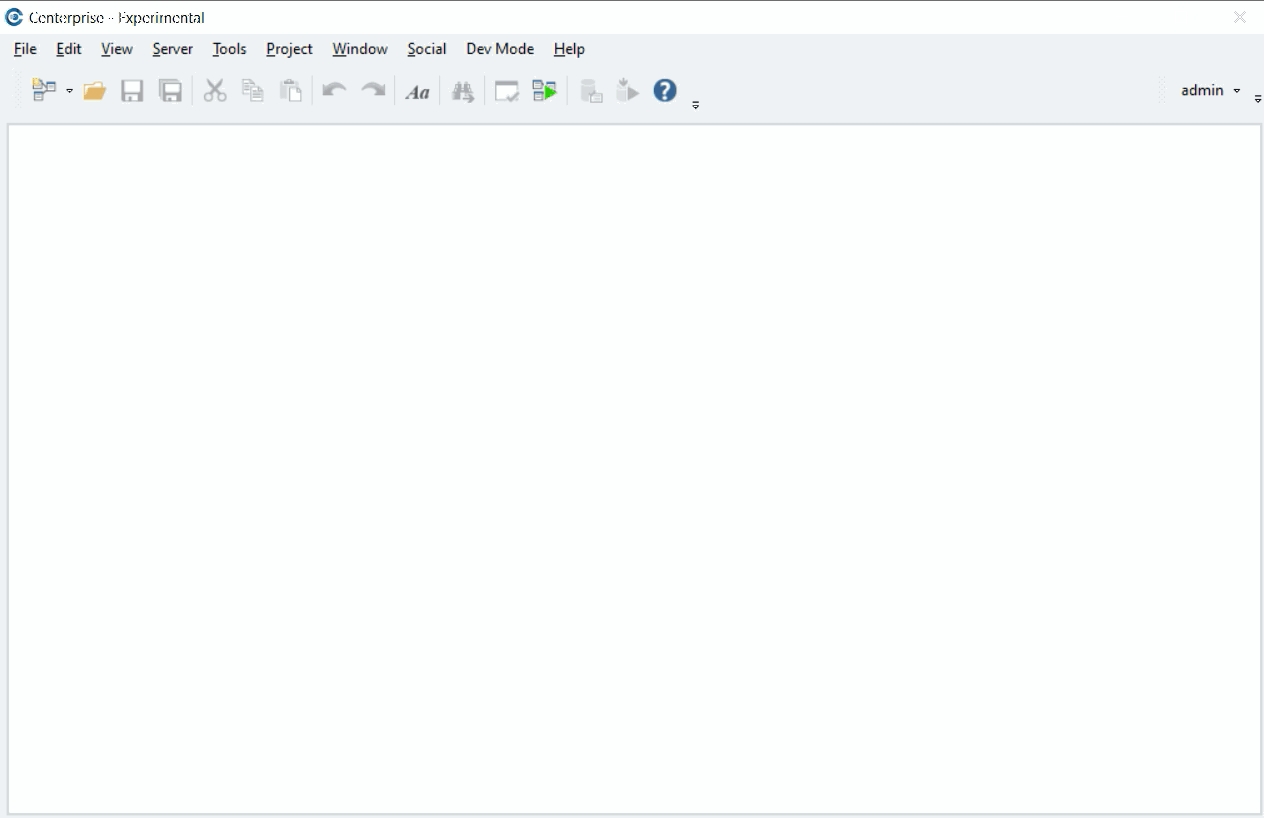Click the Copy icon in toolbar
Viewport: 1266px width, 818px height.
point(253,91)
